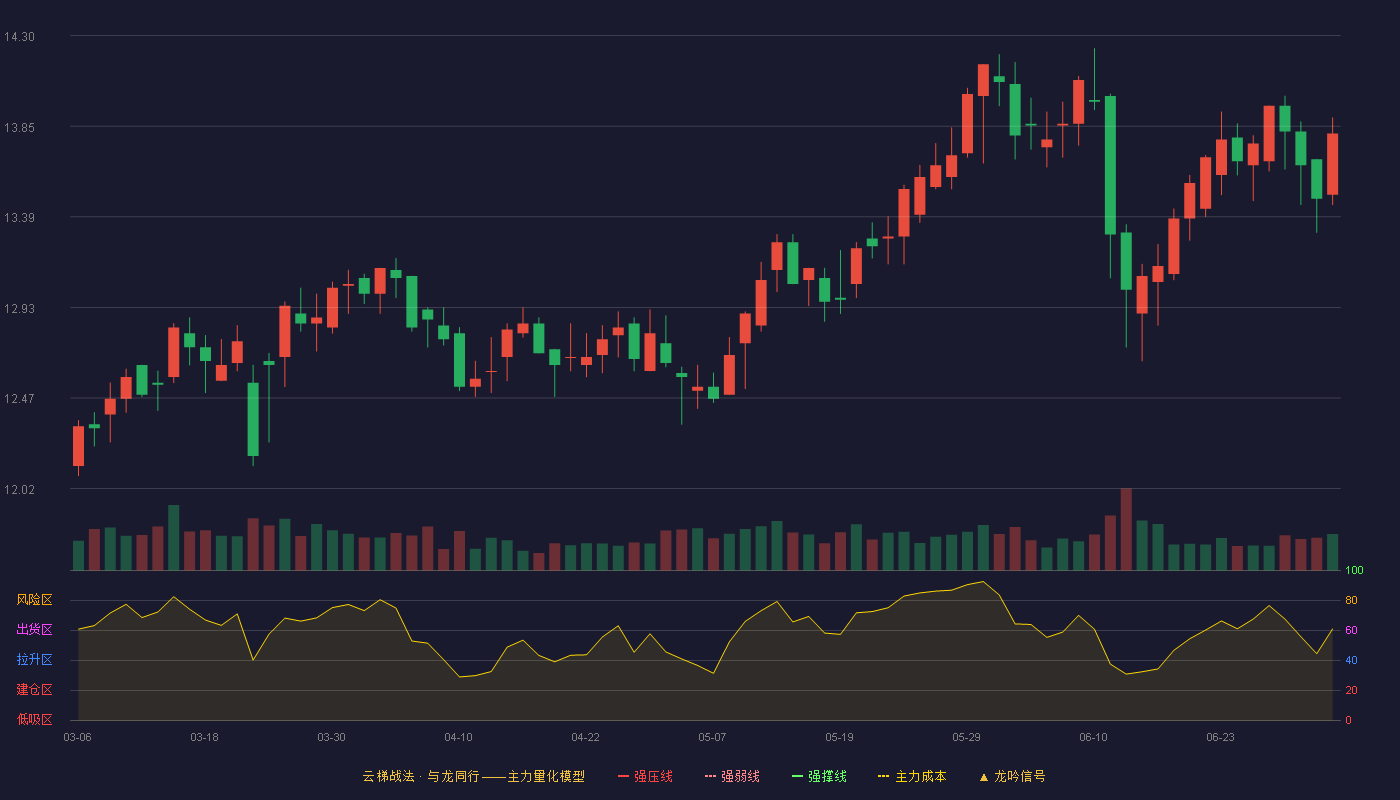The width and height of the screenshot is (1400, 800).
Task: Click the large green candlestick after 06-10
Action: point(1110,165)
